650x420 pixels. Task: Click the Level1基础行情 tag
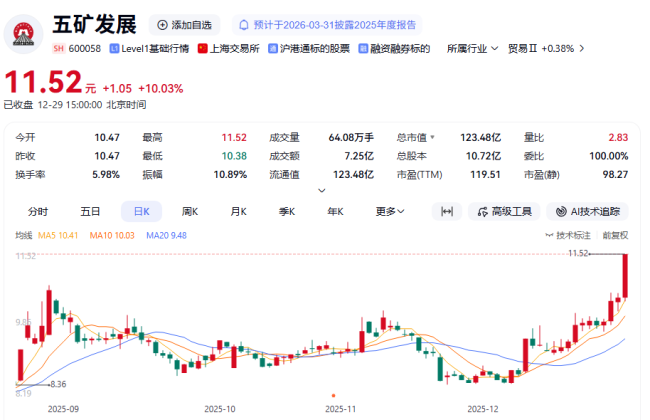pos(149,49)
